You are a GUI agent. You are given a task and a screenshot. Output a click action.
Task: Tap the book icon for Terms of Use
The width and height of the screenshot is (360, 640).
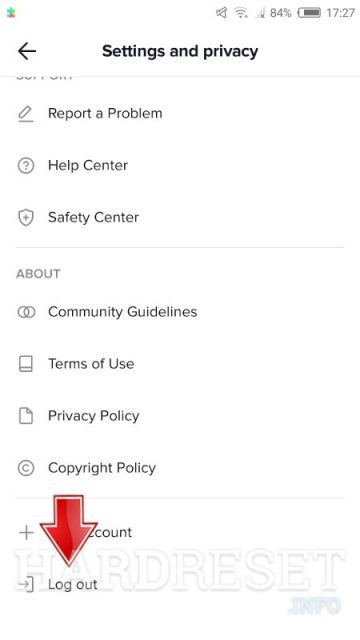(26, 364)
